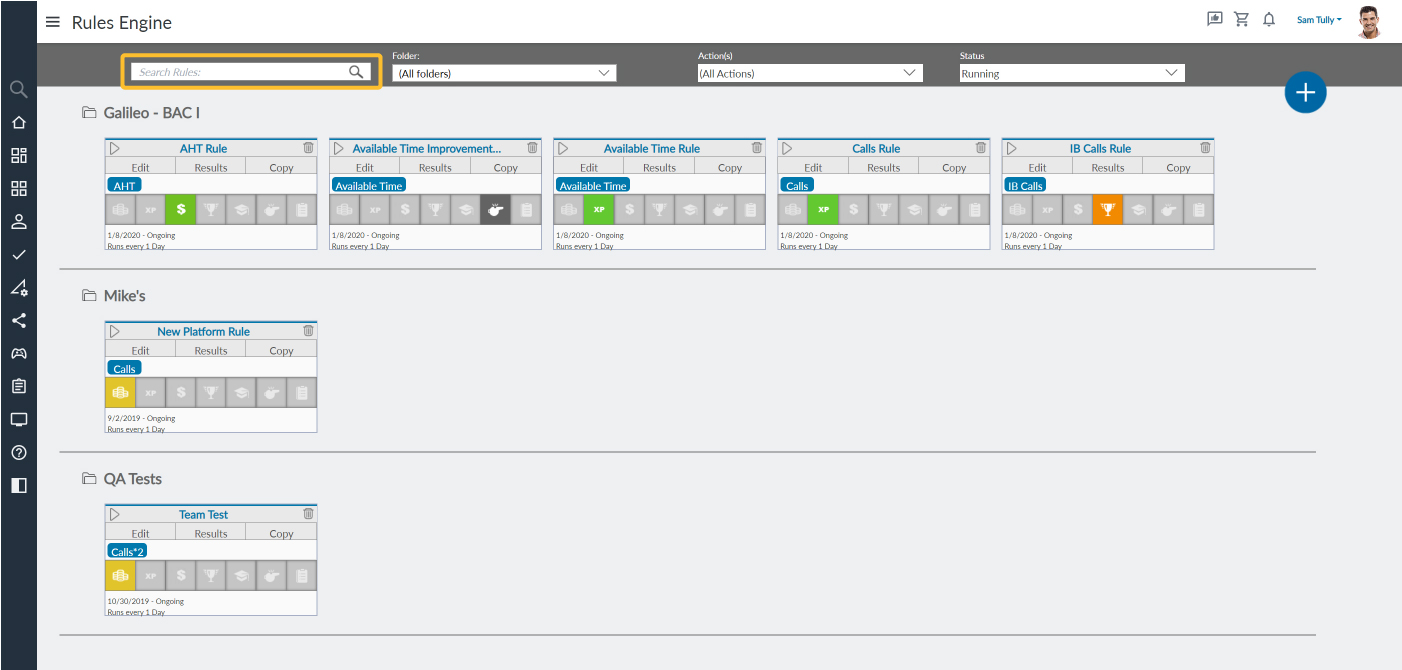Open the Sam Tully user menu
Image resolution: width=1402 pixels, height=670 pixels.
tap(1318, 18)
